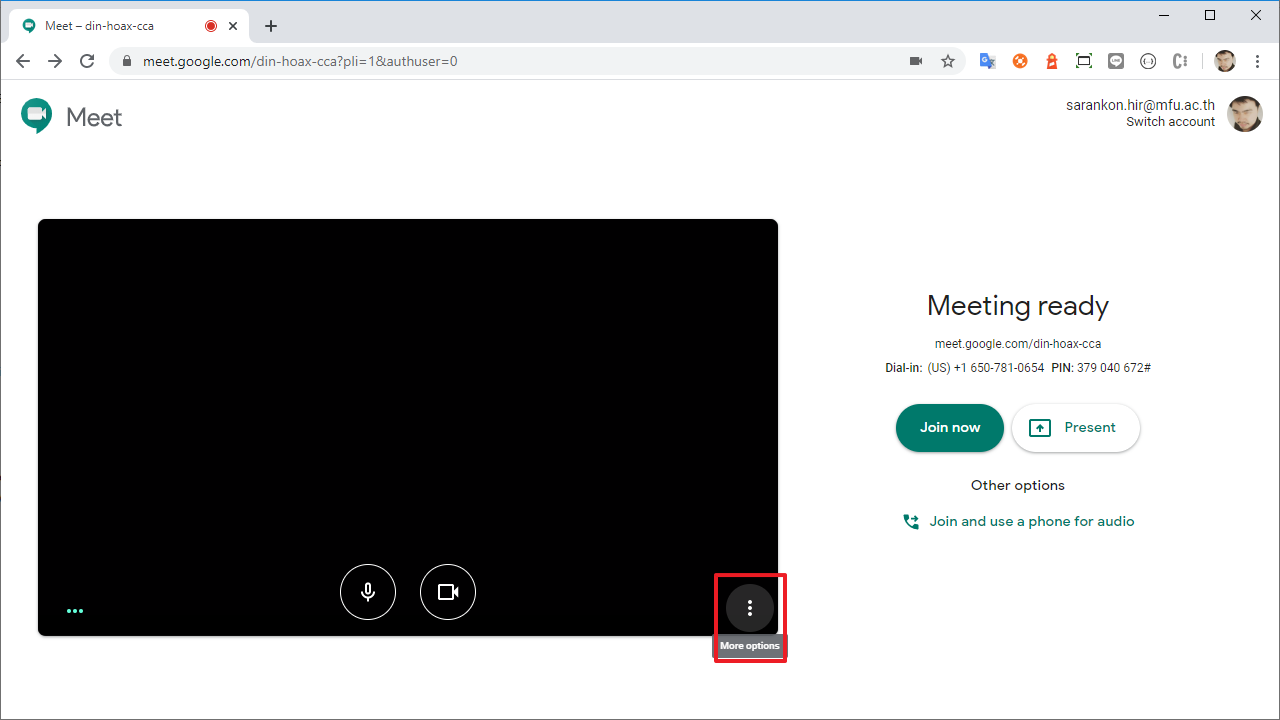This screenshot has width=1280, height=720.
Task: Click the Join now button
Action: (x=950, y=428)
